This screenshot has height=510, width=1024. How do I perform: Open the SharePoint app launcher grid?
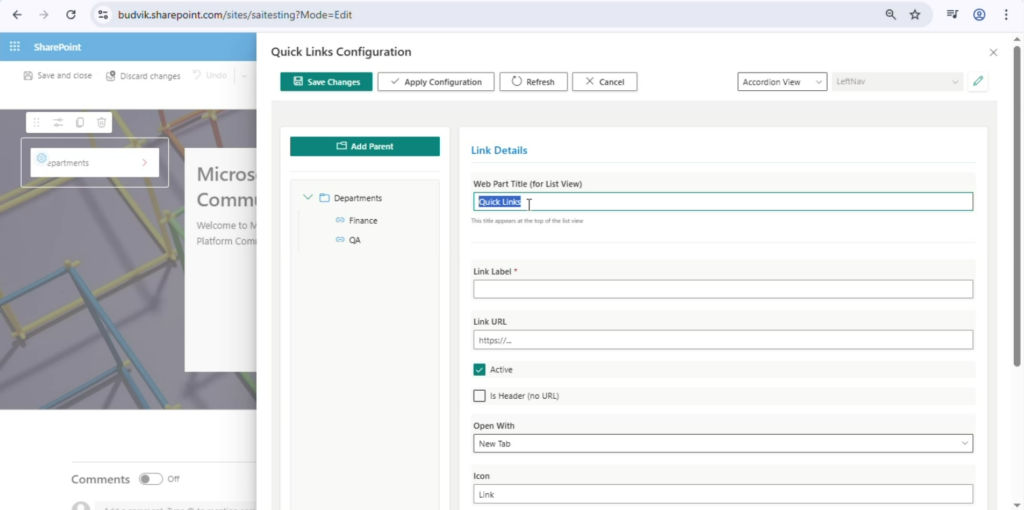tap(15, 47)
